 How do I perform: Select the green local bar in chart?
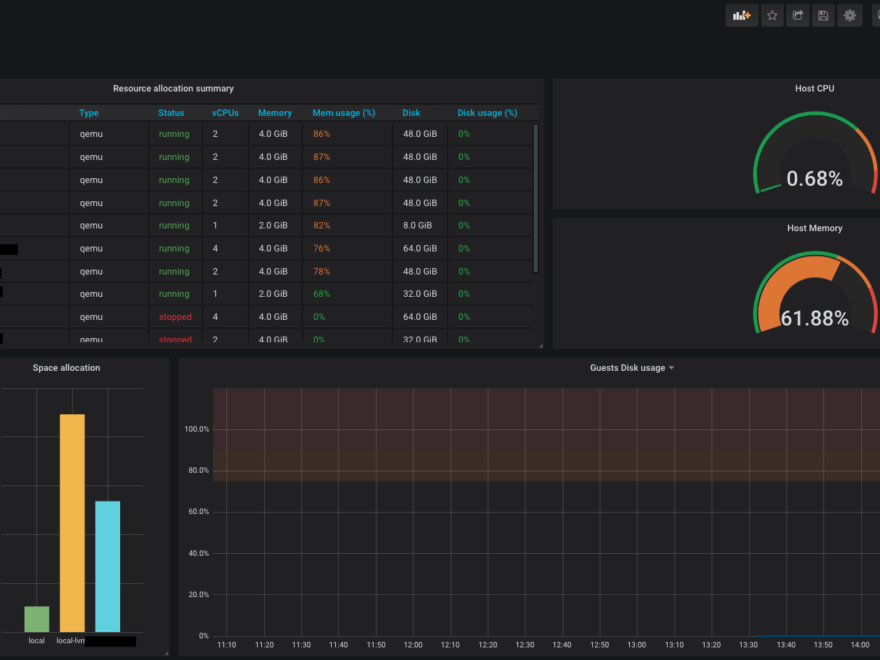[x=36, y=619]
